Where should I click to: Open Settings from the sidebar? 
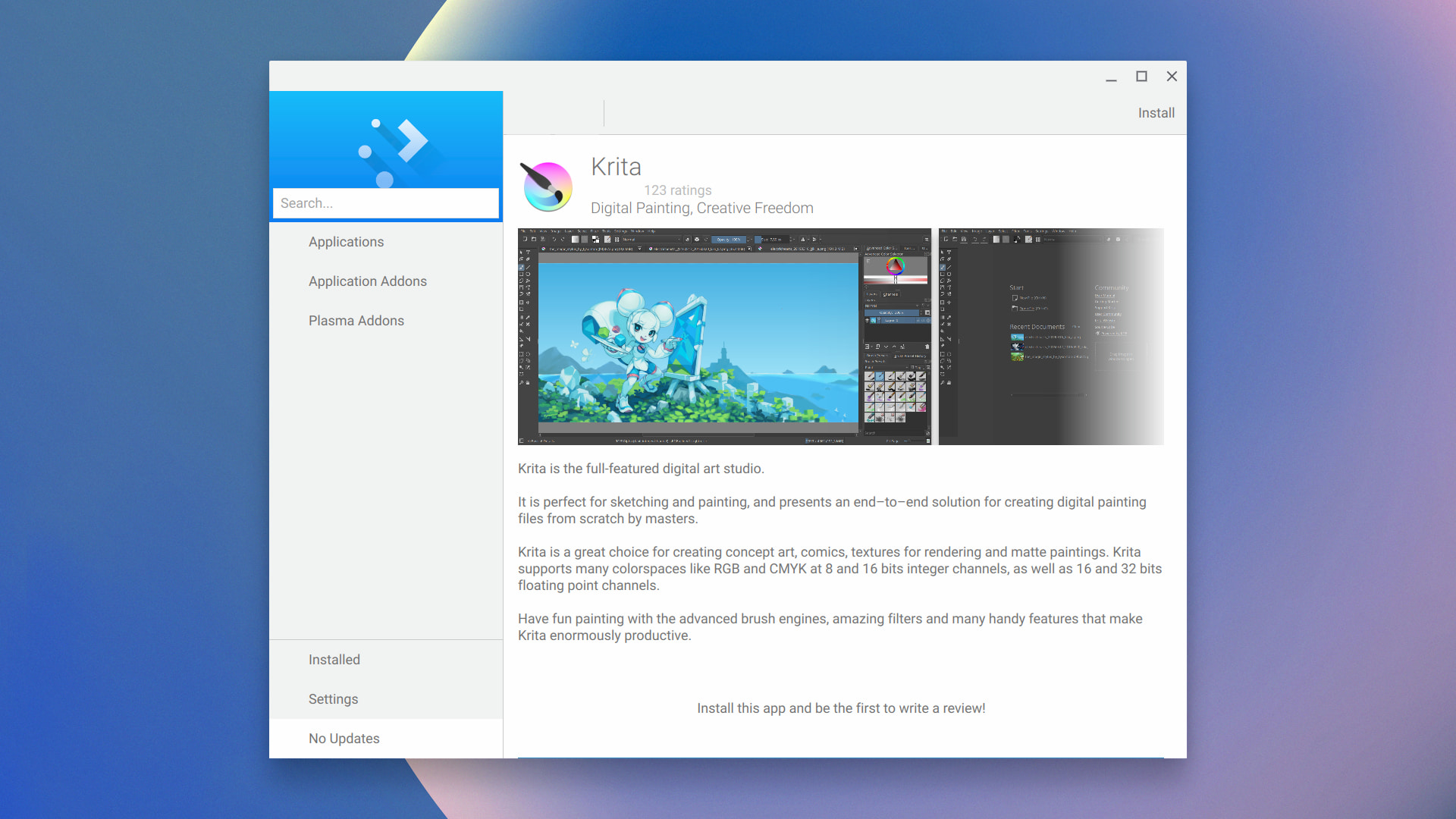tap(333, 698)
